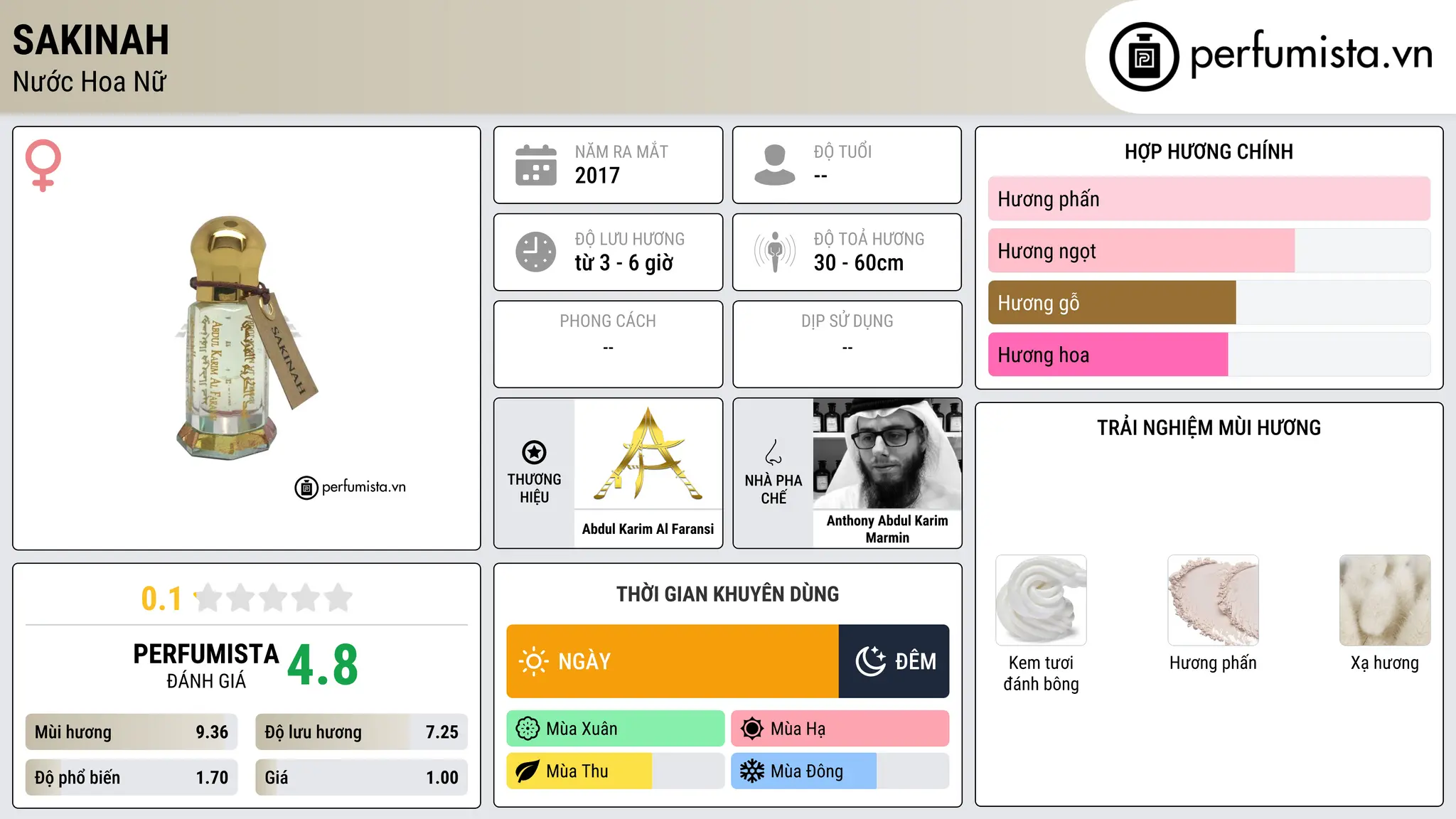Click the Độ lưu hương label beside the clock

[630, 239]
